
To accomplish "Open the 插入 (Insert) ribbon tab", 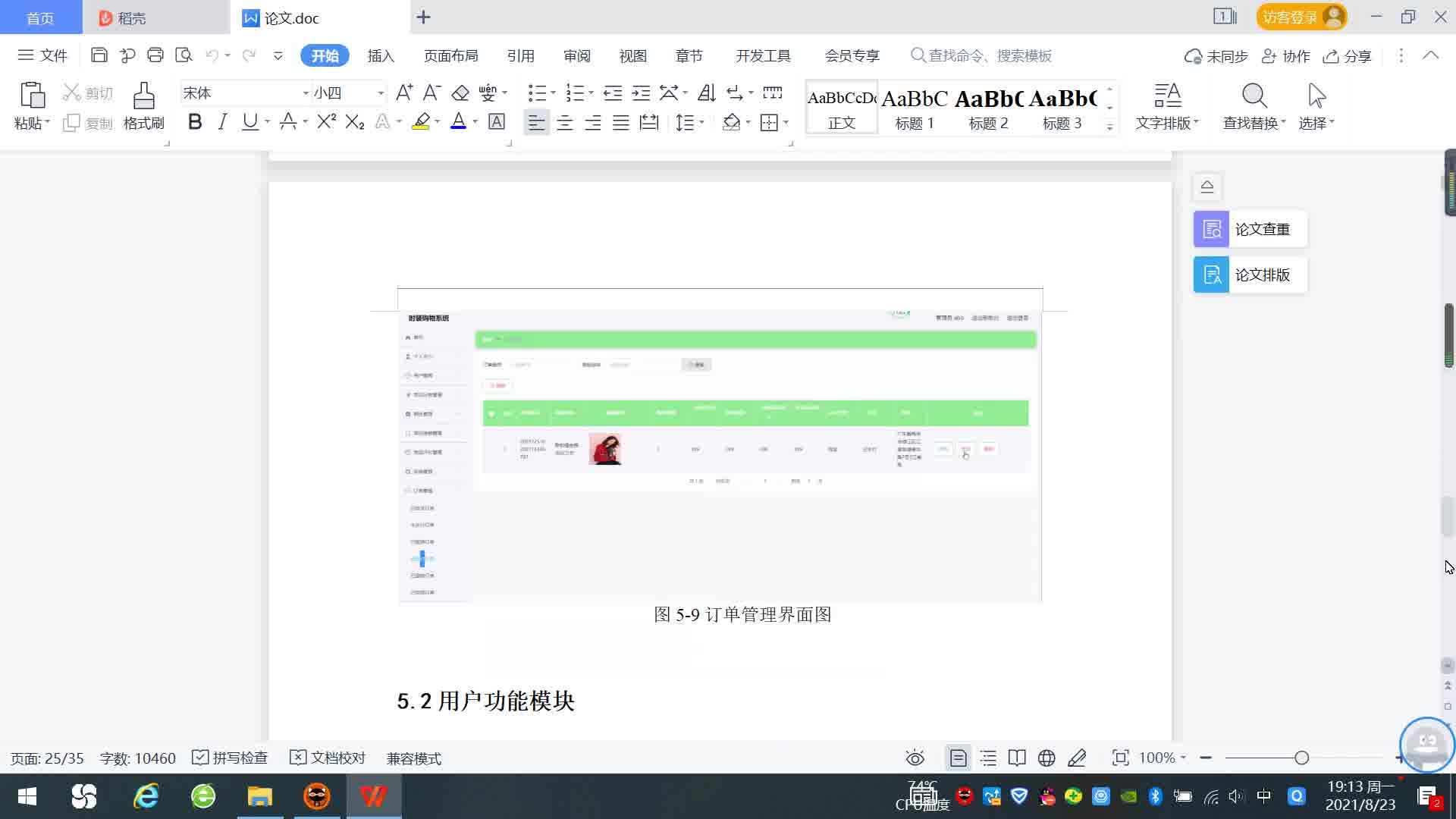I will coord(381,56).
